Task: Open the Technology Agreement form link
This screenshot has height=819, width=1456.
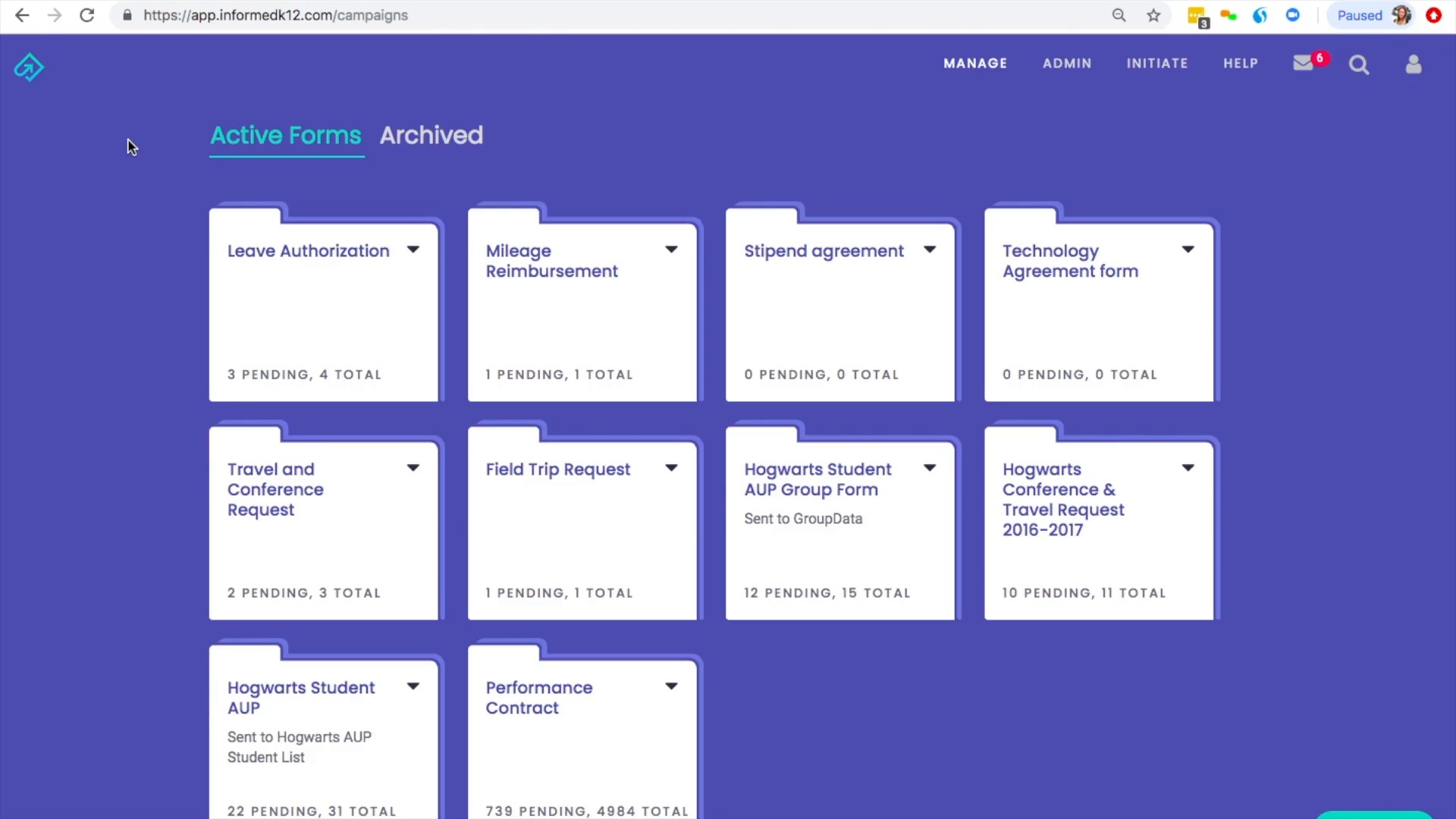Action: pyautogui.click(x=1070, y=261)
